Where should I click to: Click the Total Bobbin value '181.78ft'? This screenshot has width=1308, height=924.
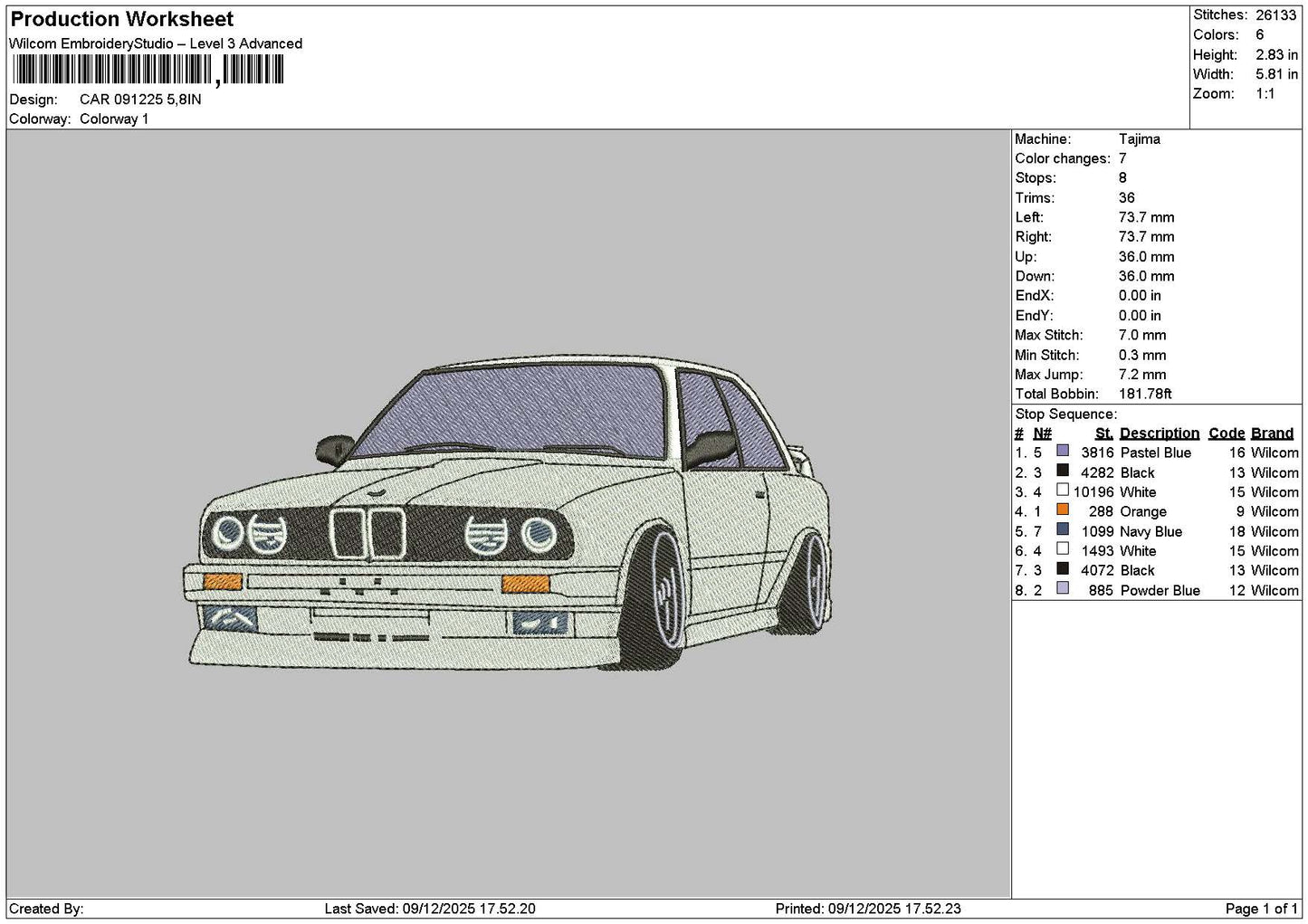(1145, 395)
